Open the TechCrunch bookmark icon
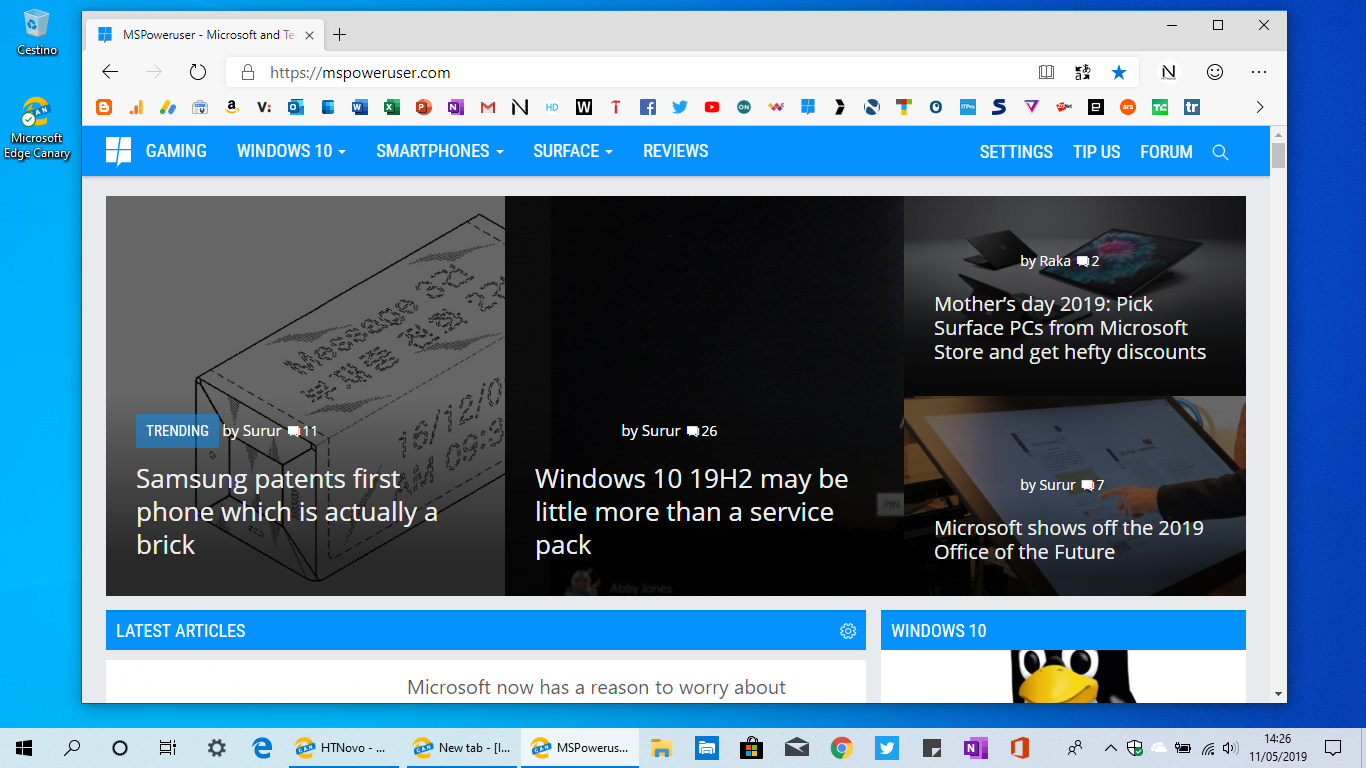Viewport: 1366px width, 768px height. pos(1160,107)
